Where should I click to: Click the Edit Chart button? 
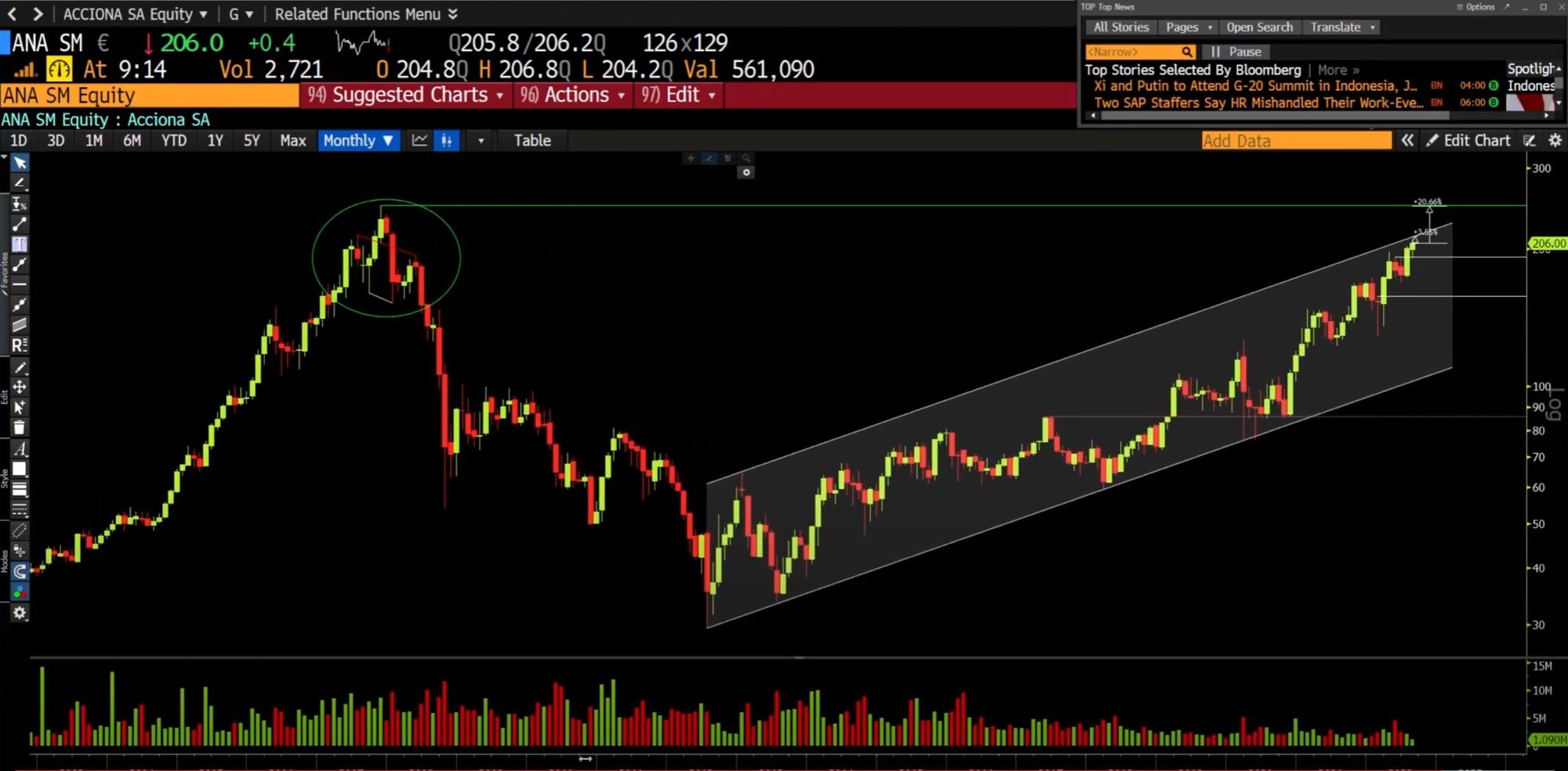1468,140
